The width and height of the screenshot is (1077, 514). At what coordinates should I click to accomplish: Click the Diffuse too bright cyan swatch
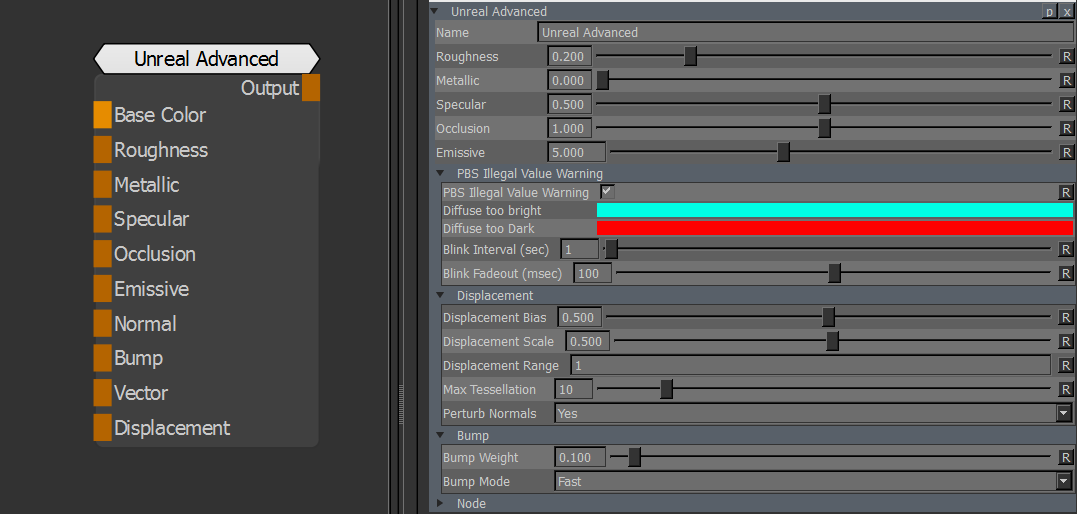(x=834, y=211)
